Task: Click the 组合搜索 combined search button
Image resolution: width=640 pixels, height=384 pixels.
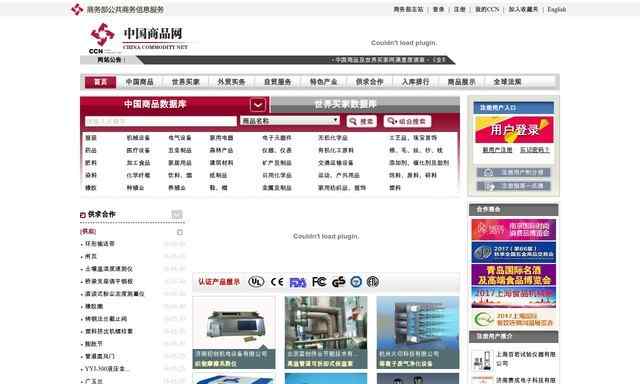Action: pos(407,121)
